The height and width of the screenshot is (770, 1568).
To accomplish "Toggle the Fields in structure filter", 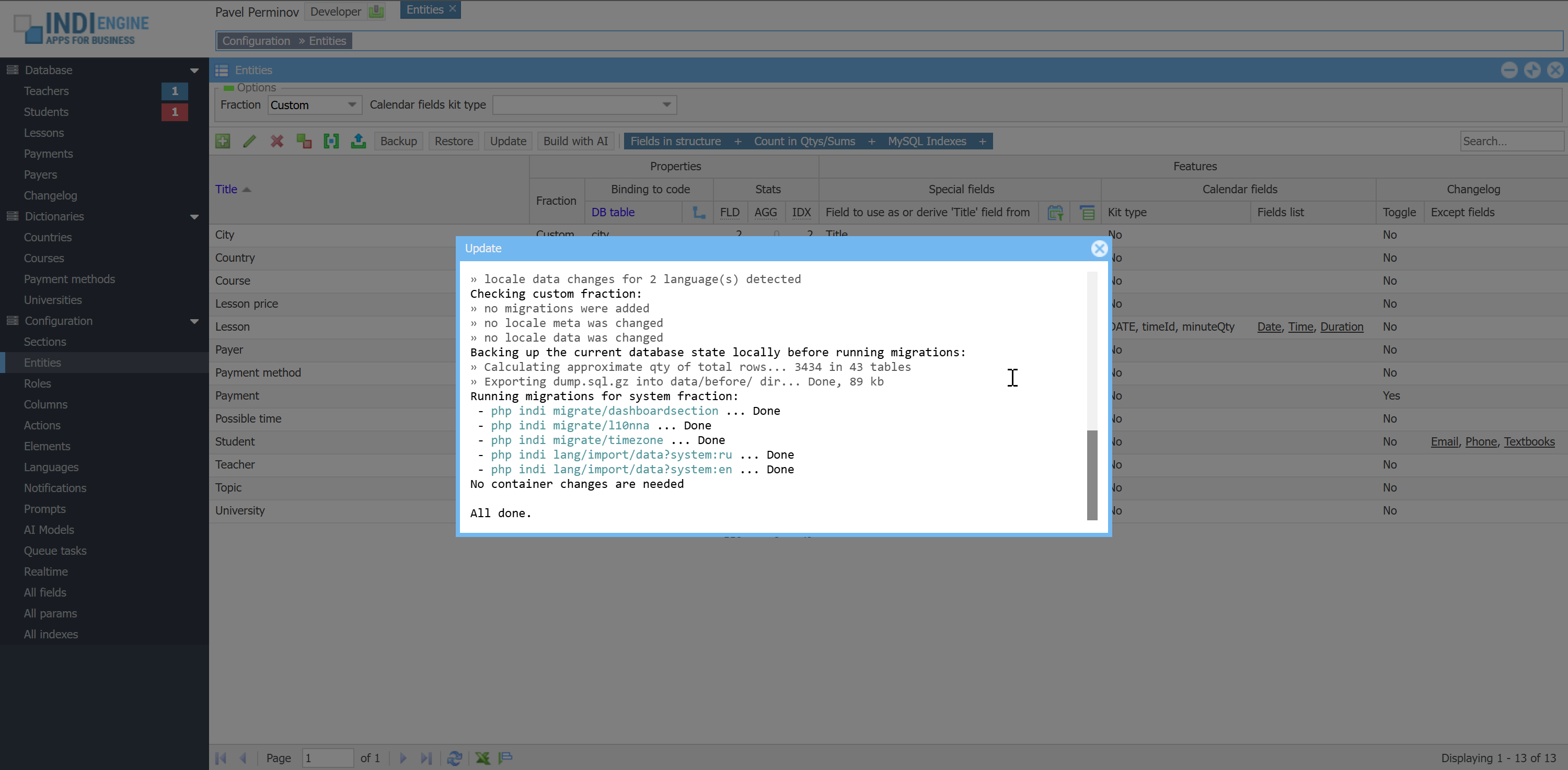I will [x=675, y=141].
